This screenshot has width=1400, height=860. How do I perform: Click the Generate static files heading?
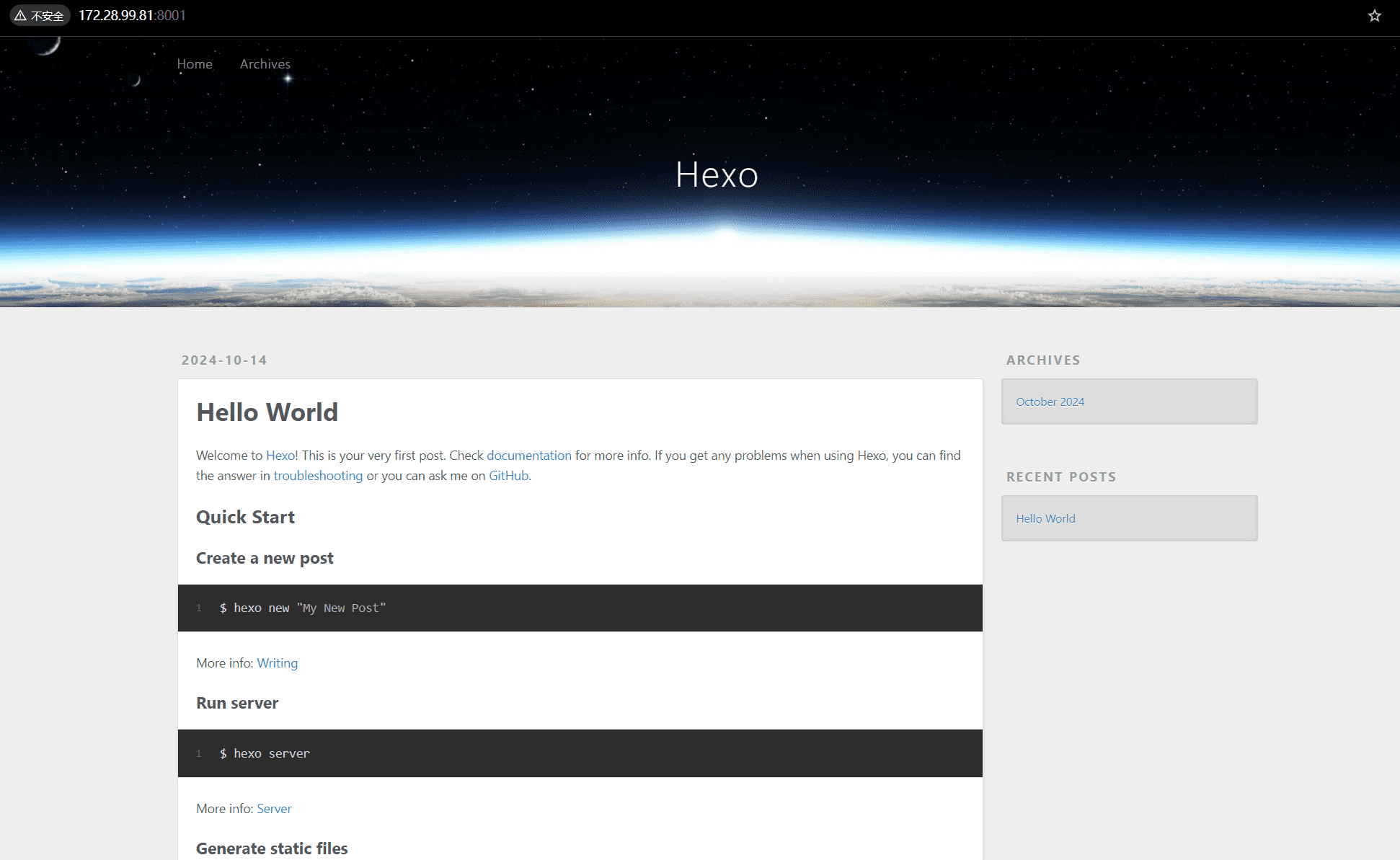tap(272, 848)
